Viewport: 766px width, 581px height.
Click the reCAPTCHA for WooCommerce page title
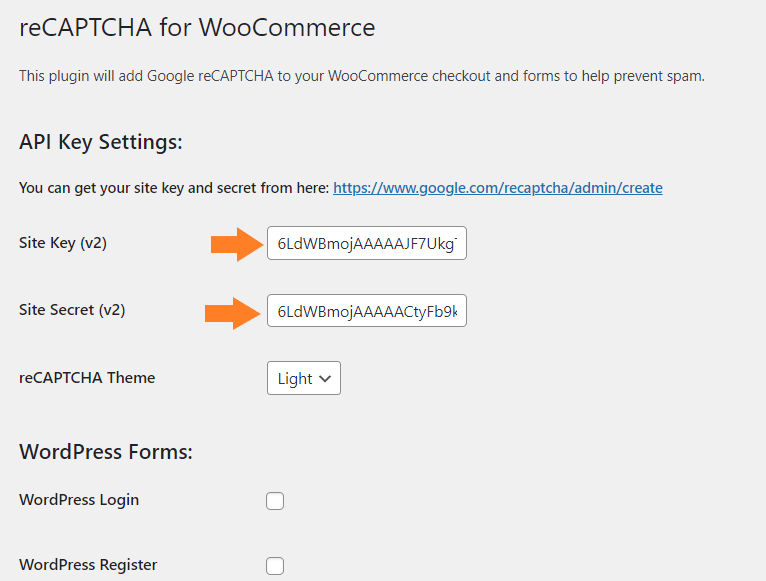(197, 27)
